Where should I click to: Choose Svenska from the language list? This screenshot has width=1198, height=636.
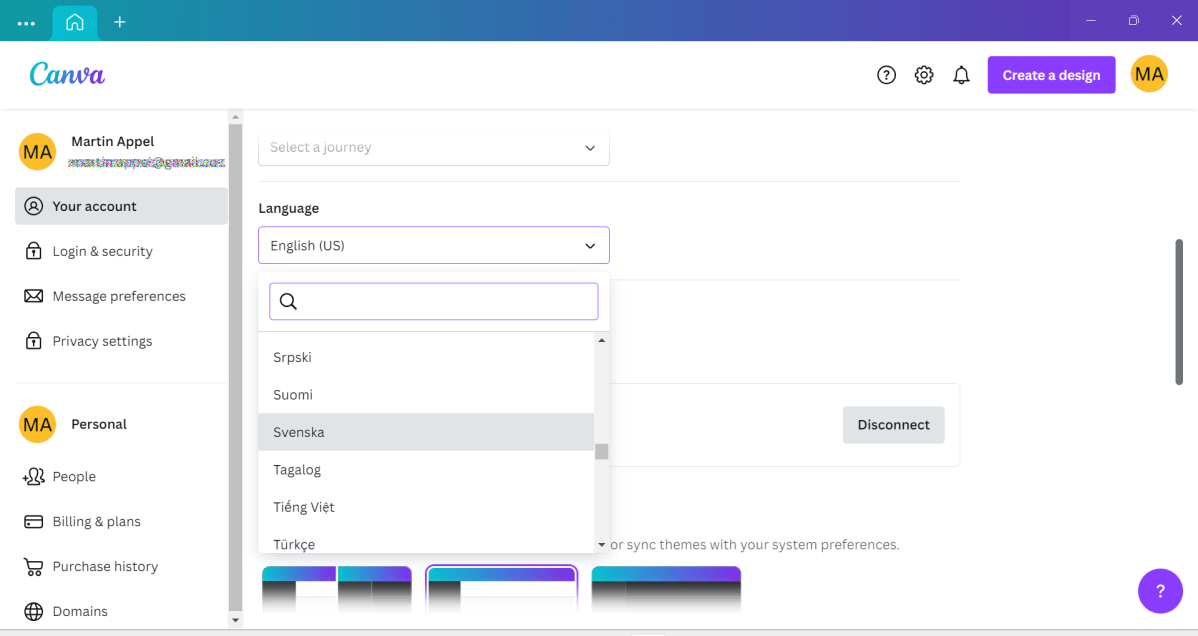[x=426, y=432]
